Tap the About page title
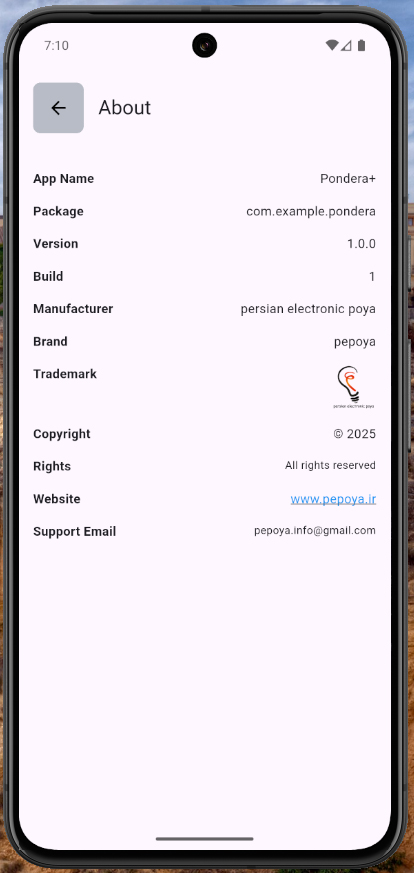Screen dimensions: 414x873 (125, 107)
